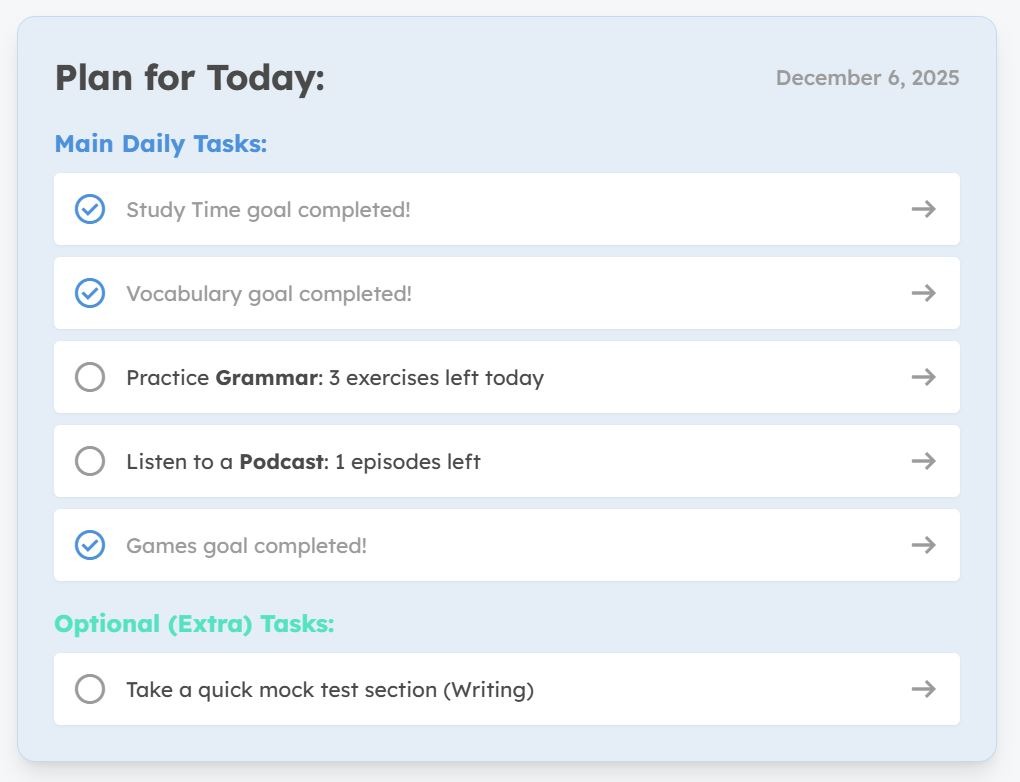The width and height of the screenshot is (1020, 782).
Task: Click the mock test row's arrow icon
Action: (923, 689)
